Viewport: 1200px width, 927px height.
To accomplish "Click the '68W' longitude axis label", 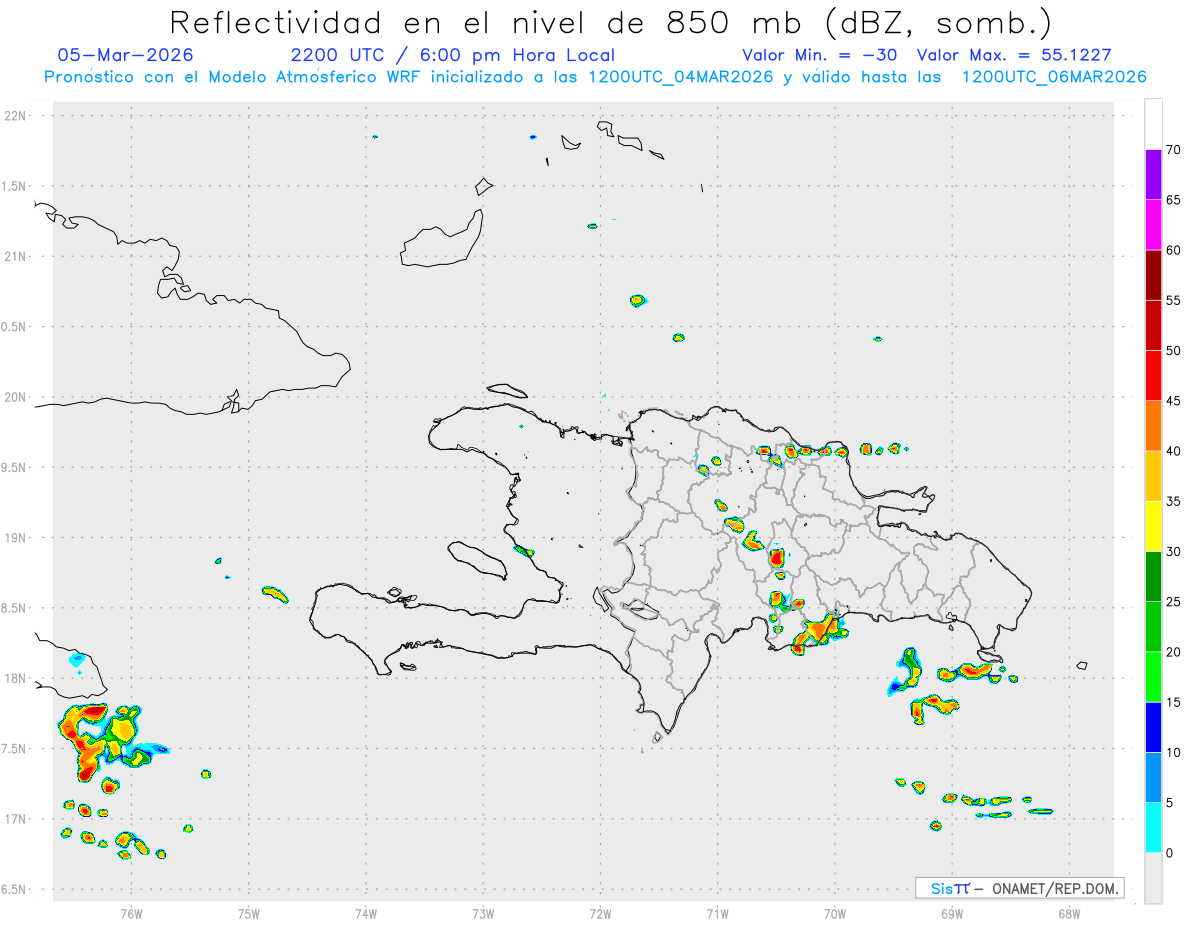I will [x=1069, y=912].
